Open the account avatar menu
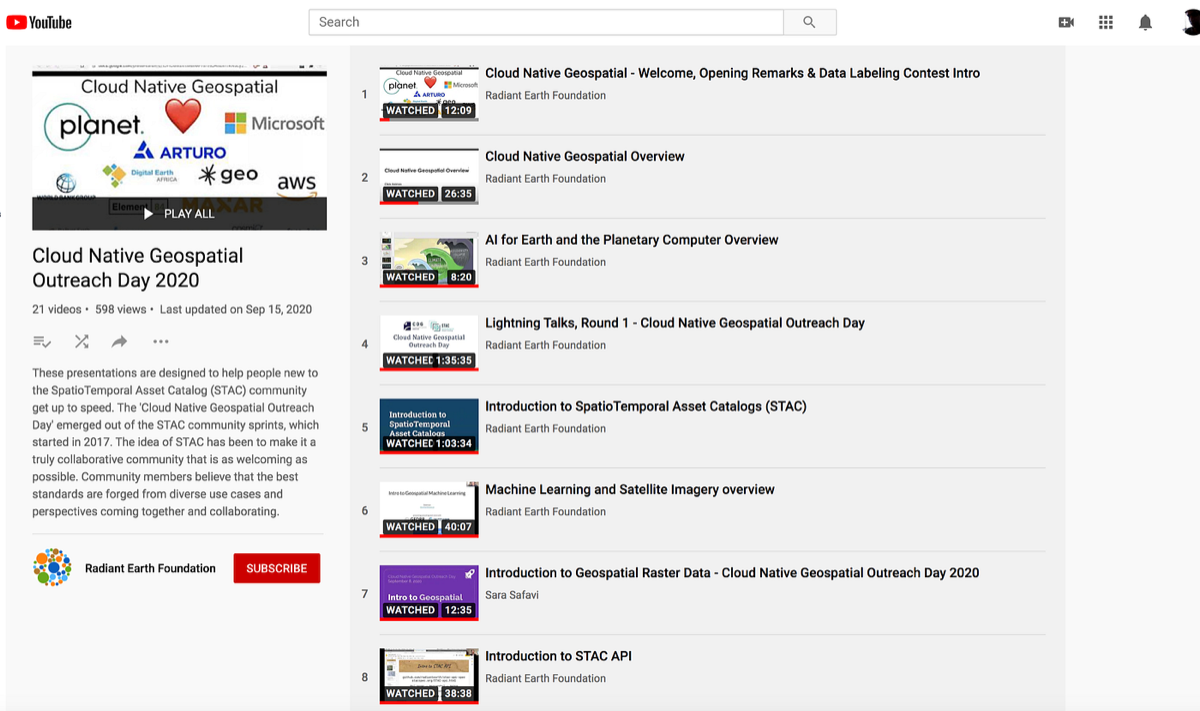The image size is (1200, 711). 1190,22
